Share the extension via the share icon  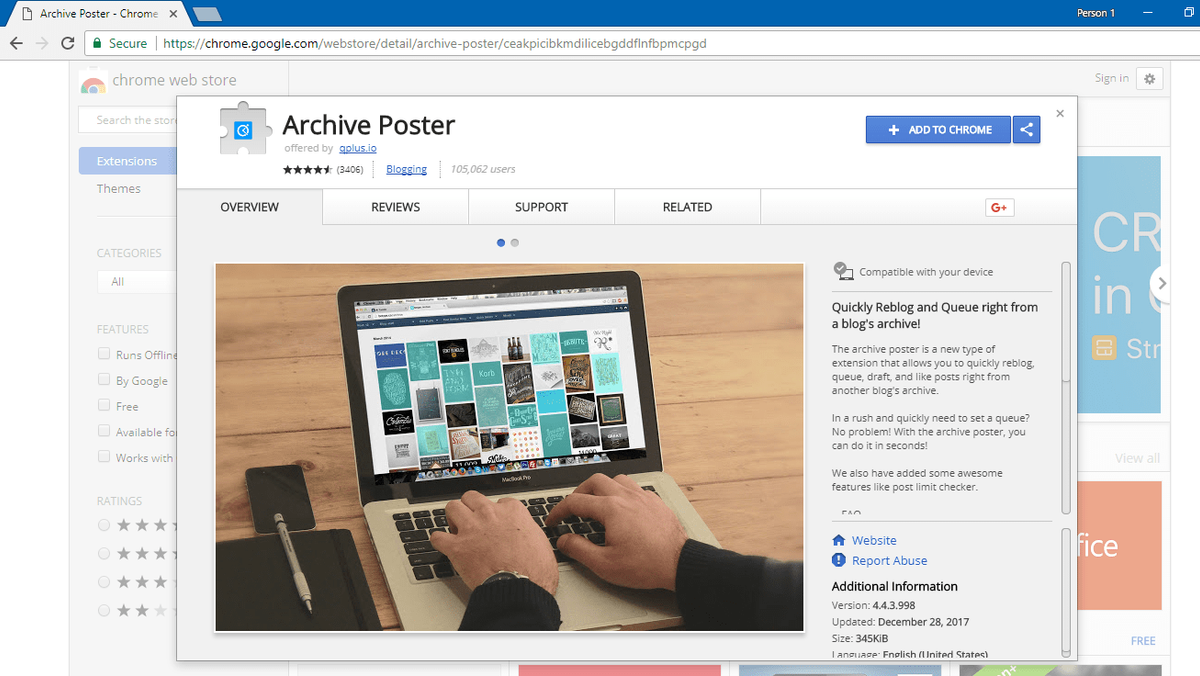[1026, 129]
